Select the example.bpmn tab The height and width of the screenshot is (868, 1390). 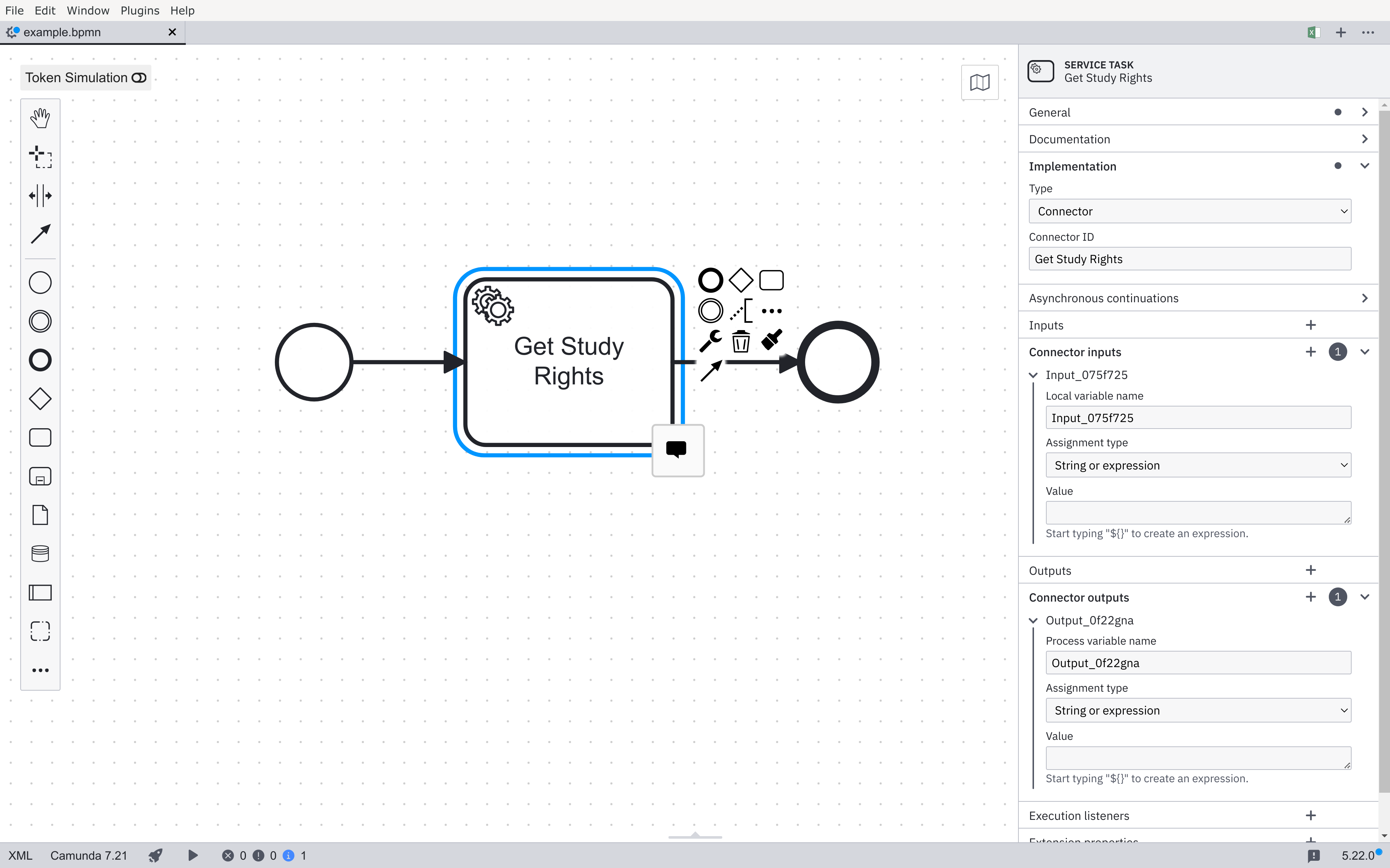coord(92,33)
